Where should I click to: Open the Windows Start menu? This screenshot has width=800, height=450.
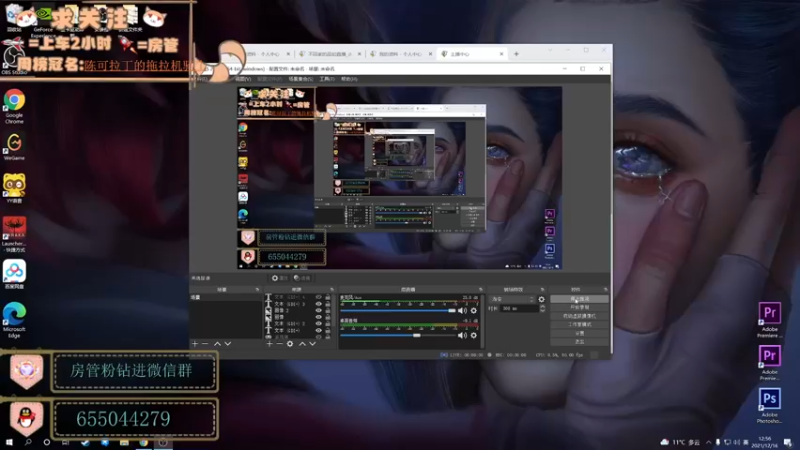click(x=9, y=443)
